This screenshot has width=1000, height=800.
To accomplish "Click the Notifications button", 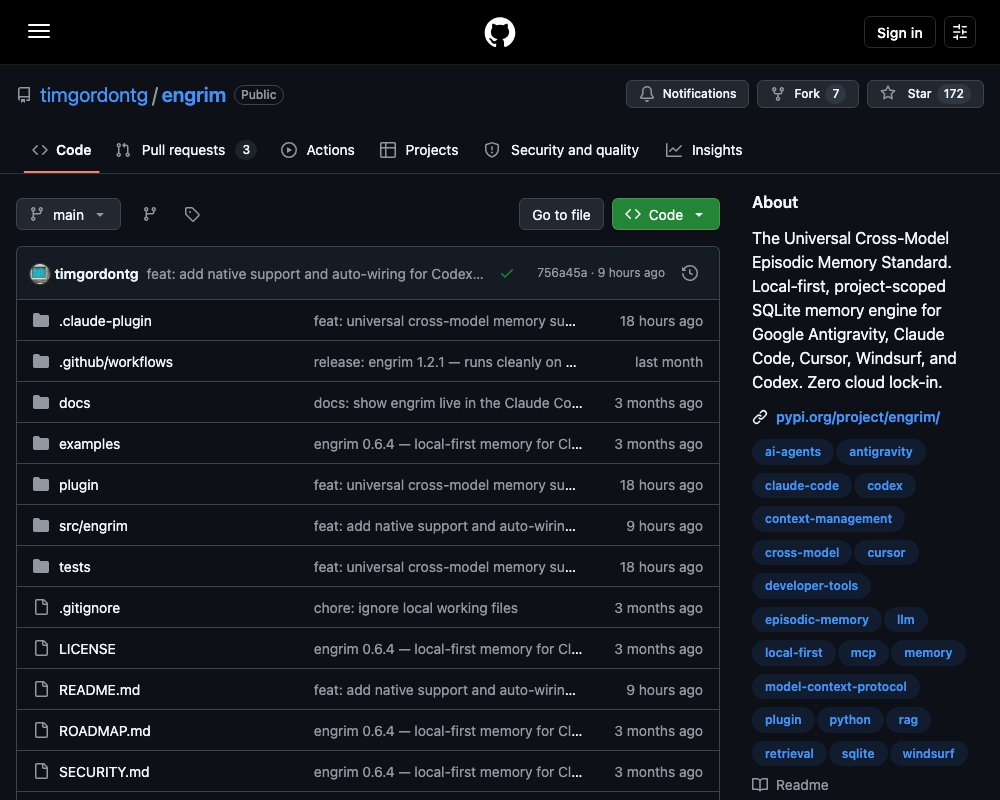I will [x=687, y=94].
